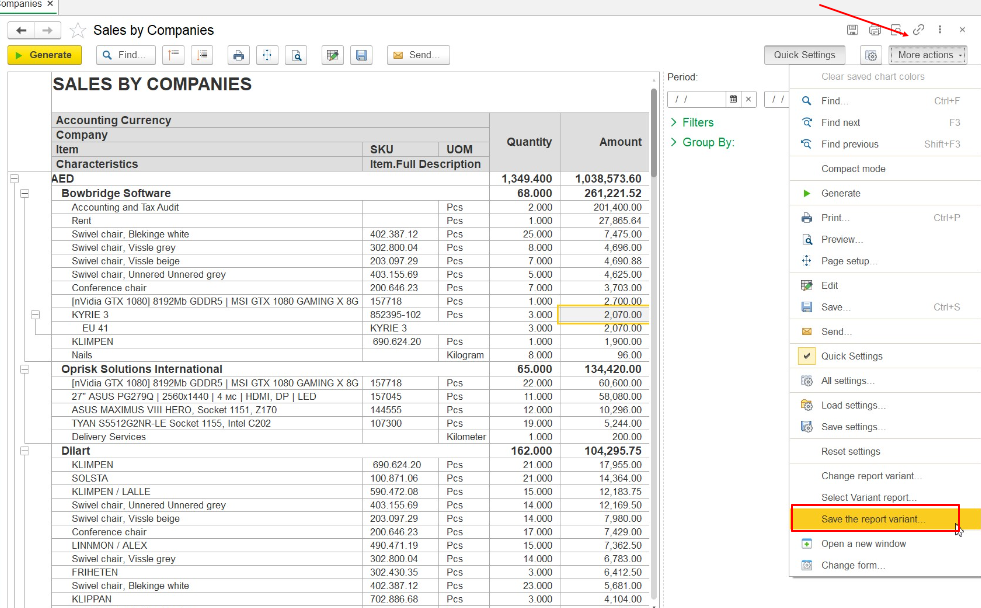Click the yellow Generate button

click(44, 55)
